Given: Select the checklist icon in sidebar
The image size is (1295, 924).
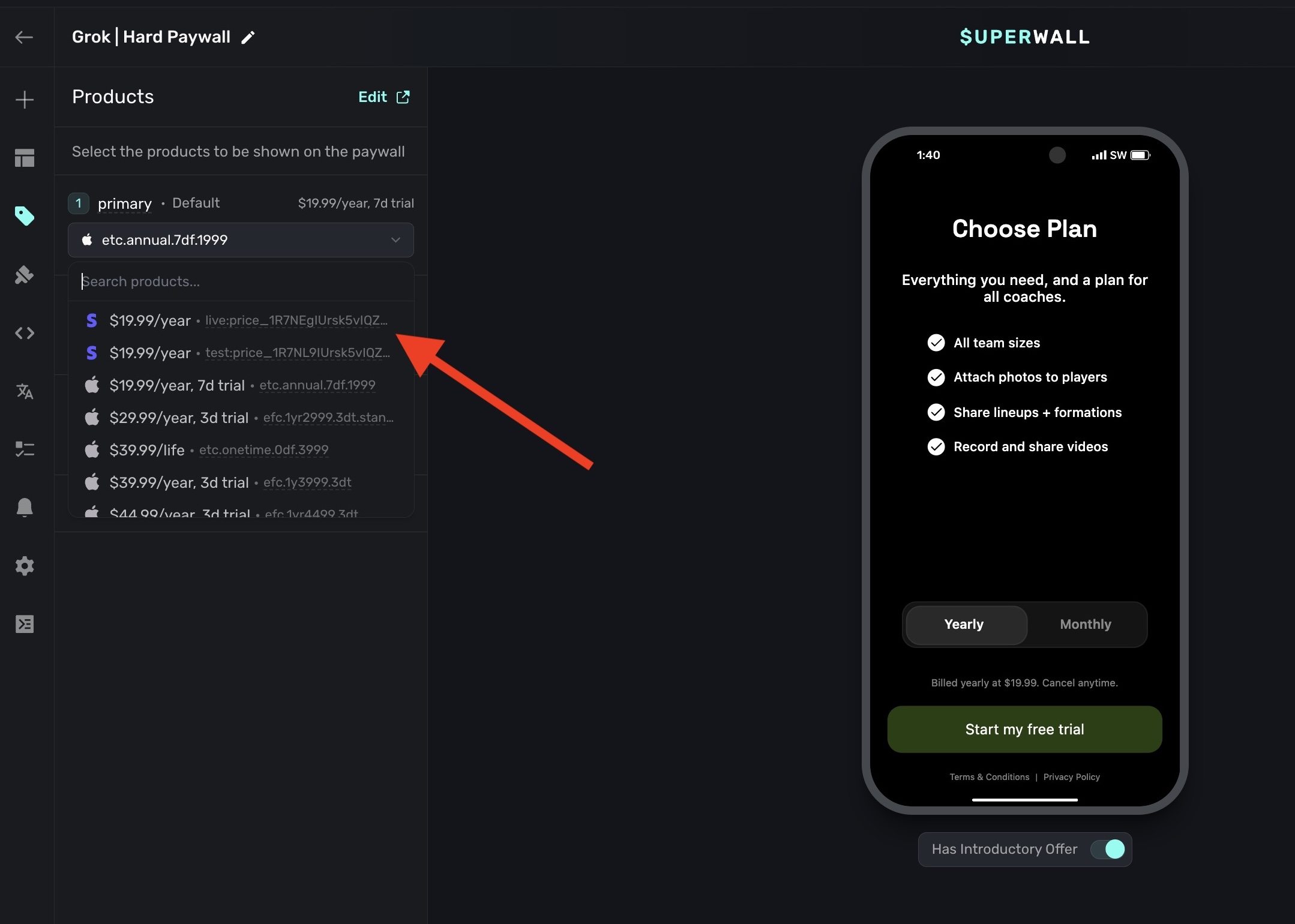Looking at the screenshot, I should coord(25,449).
